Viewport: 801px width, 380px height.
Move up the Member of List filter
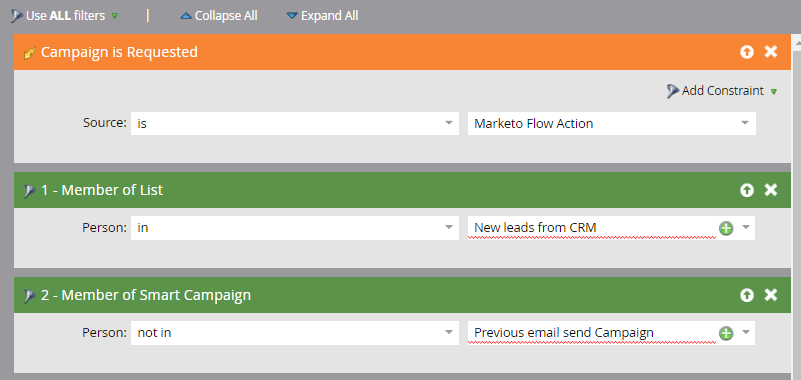pyautogui.click(x=747, y=190)
